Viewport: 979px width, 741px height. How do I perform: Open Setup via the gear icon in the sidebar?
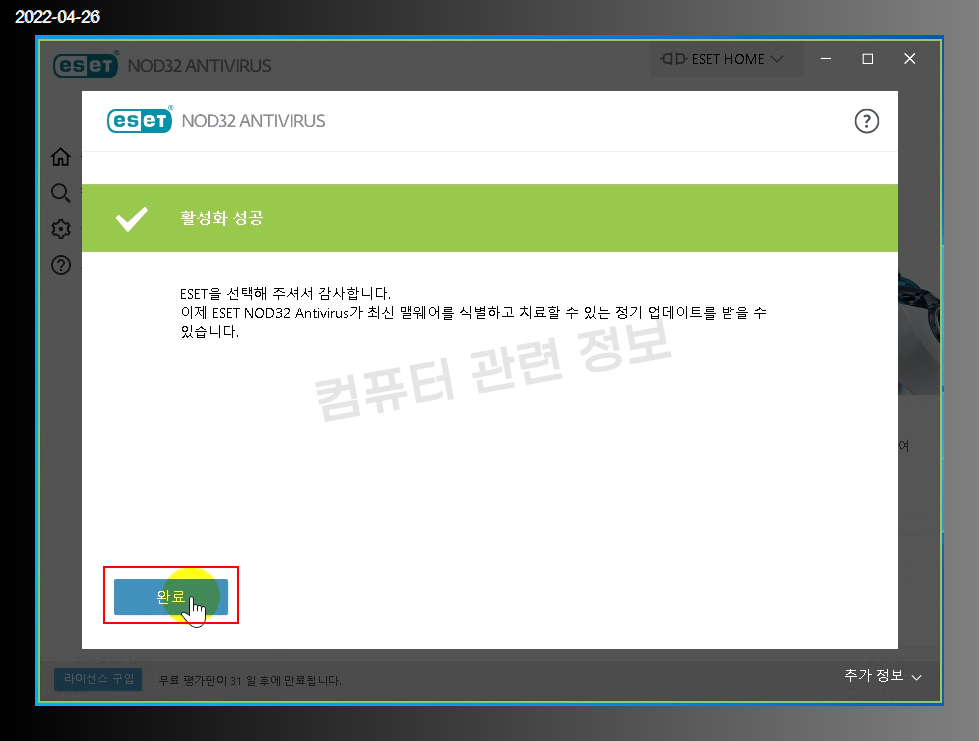coord(61,229)
